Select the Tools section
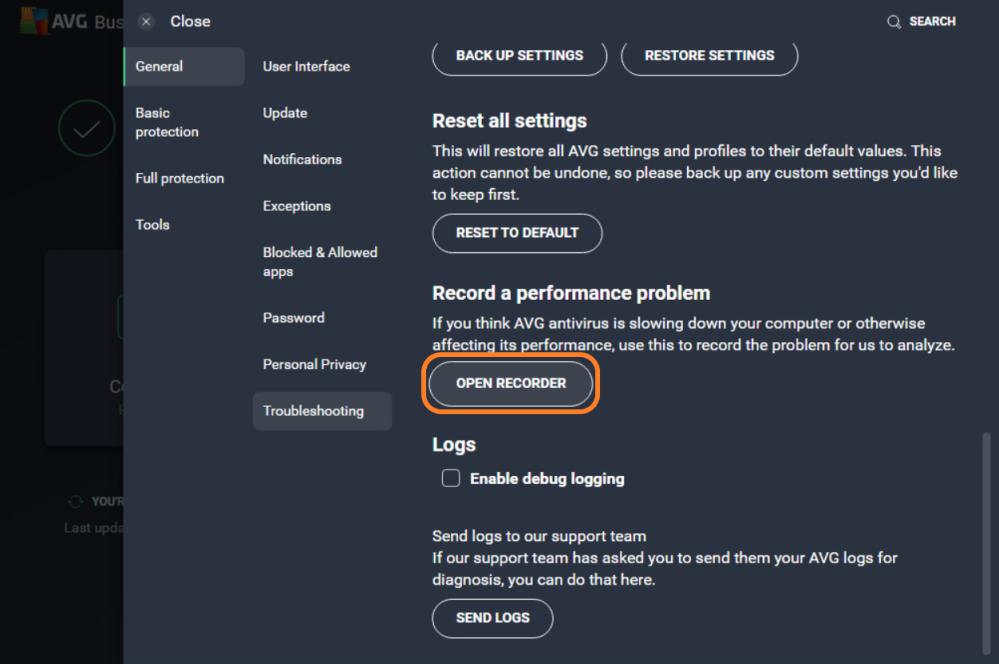This screenshot has width=999, height=664. [152, 224]
